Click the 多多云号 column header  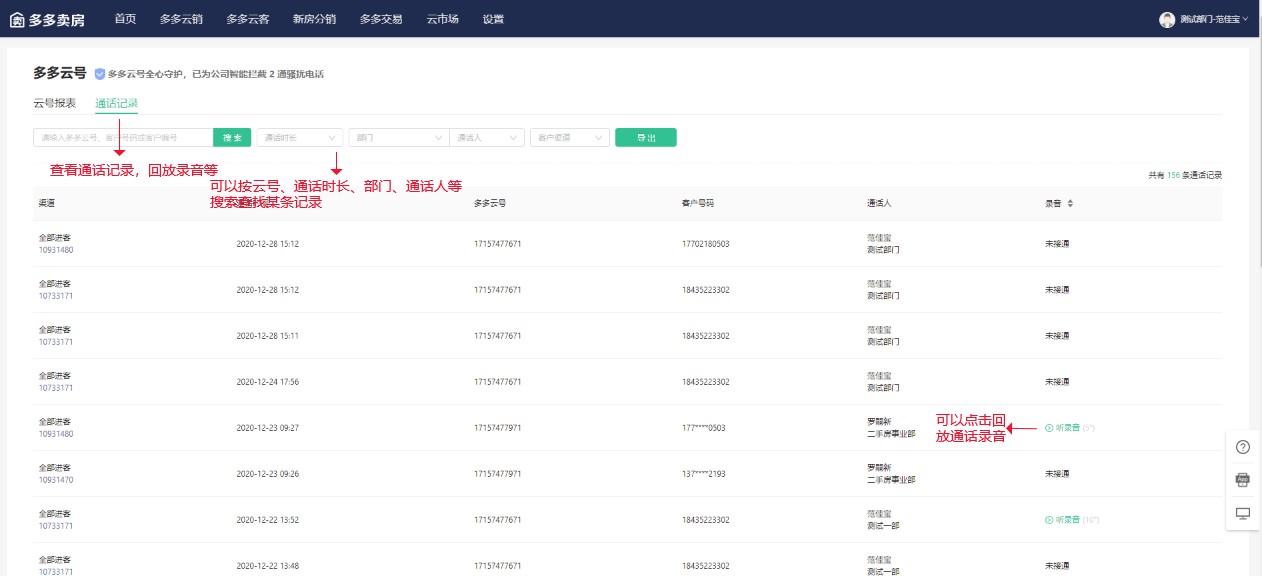[x=490, y=203]
